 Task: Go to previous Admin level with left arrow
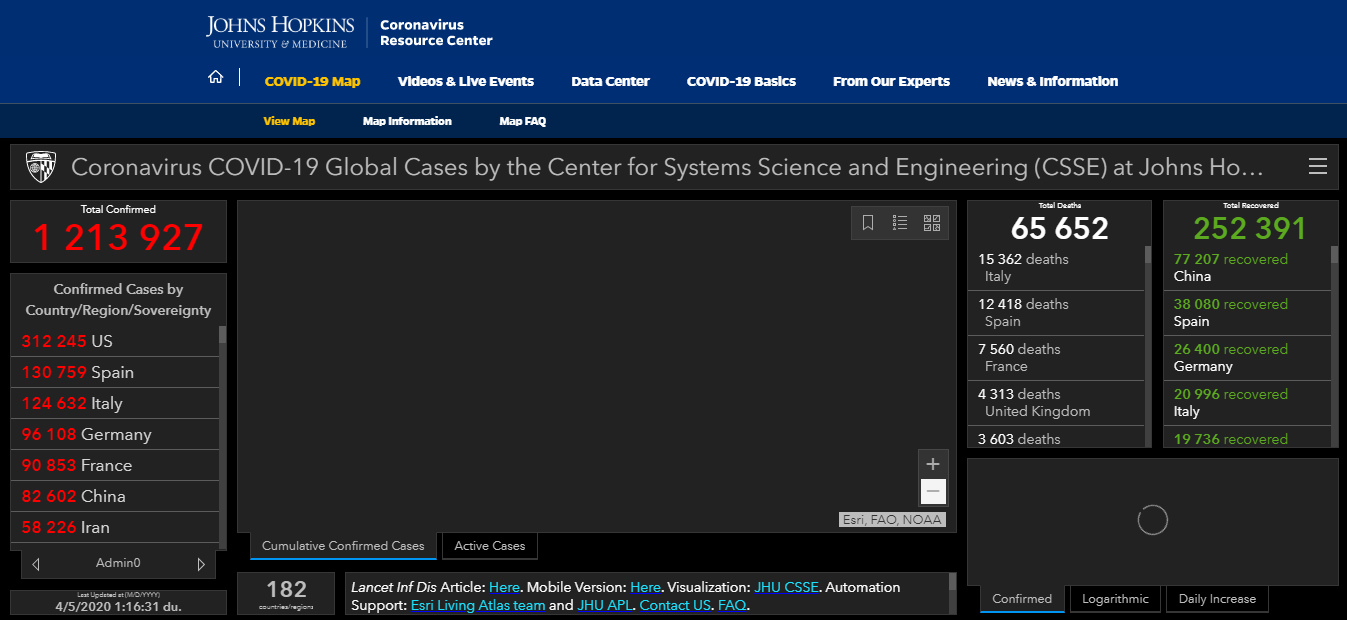click(x=36, y=564)
